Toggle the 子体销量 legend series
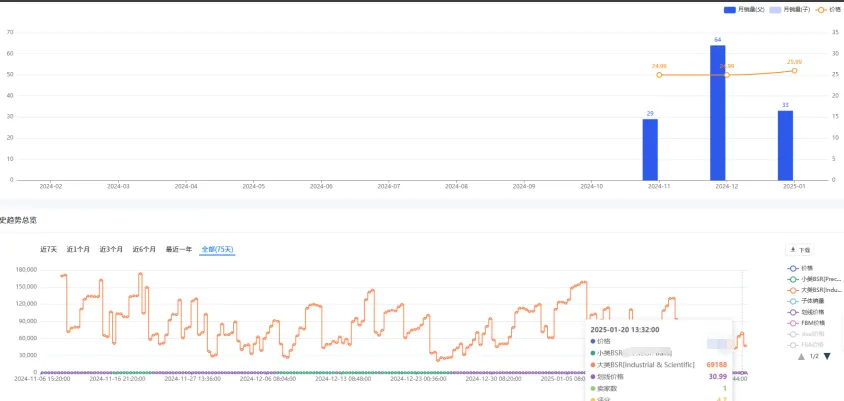Viewport: 844px width, 401px height. [804, 301]
